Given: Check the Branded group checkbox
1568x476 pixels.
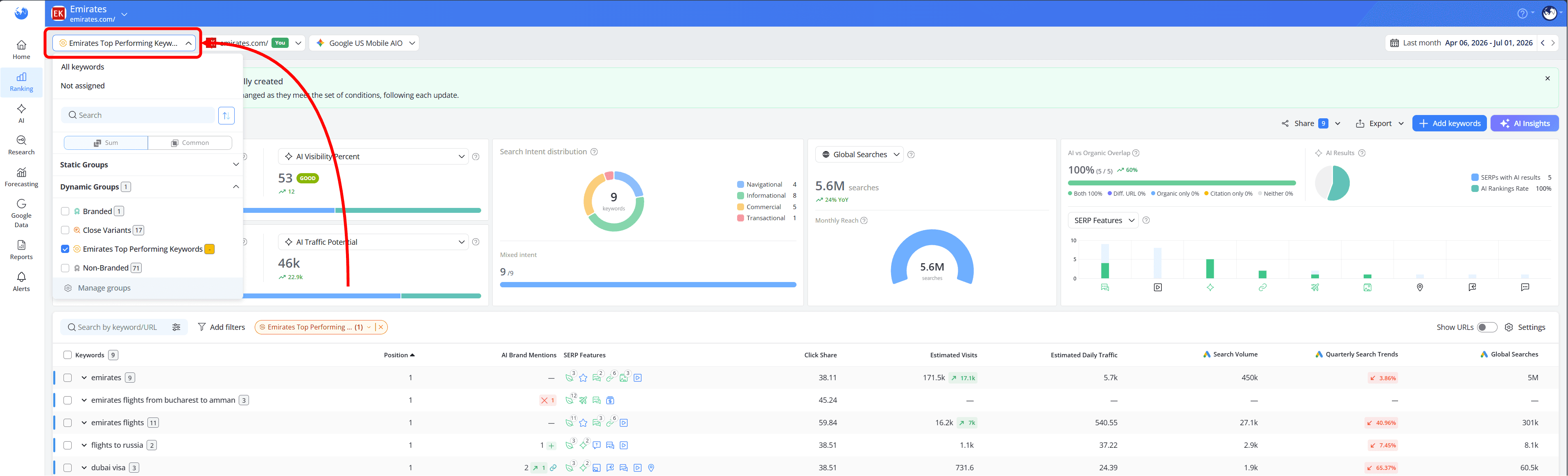Looking at the screenshot, I should 65,212.
